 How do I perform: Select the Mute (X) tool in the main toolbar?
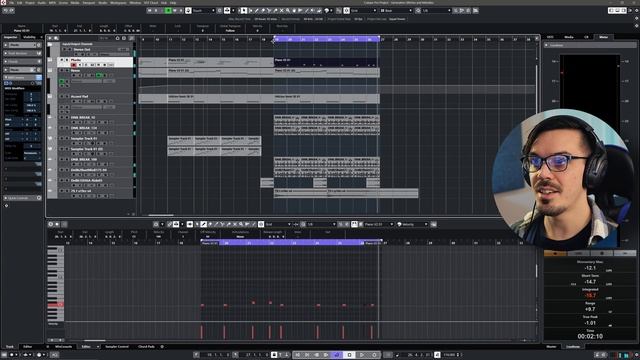(282, 11)
